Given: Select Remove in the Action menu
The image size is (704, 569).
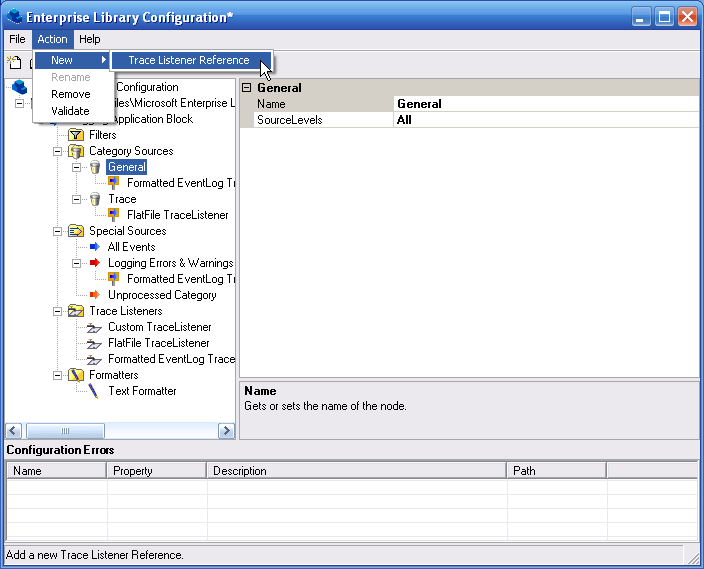Looking at the screenshot, I should (70, 94).
